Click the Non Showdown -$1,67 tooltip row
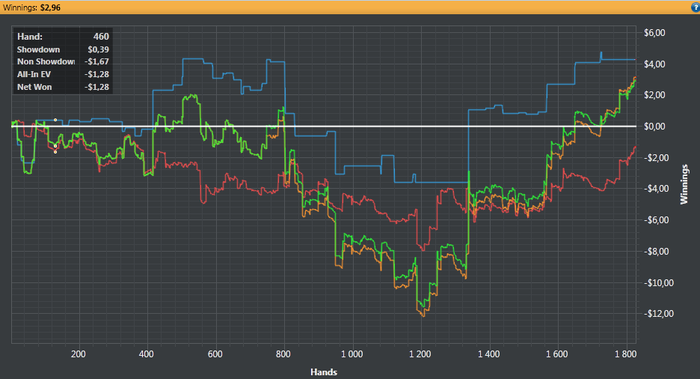Viewport: 700px width, 379px height. pyautogui.click(x=63, y=62)
